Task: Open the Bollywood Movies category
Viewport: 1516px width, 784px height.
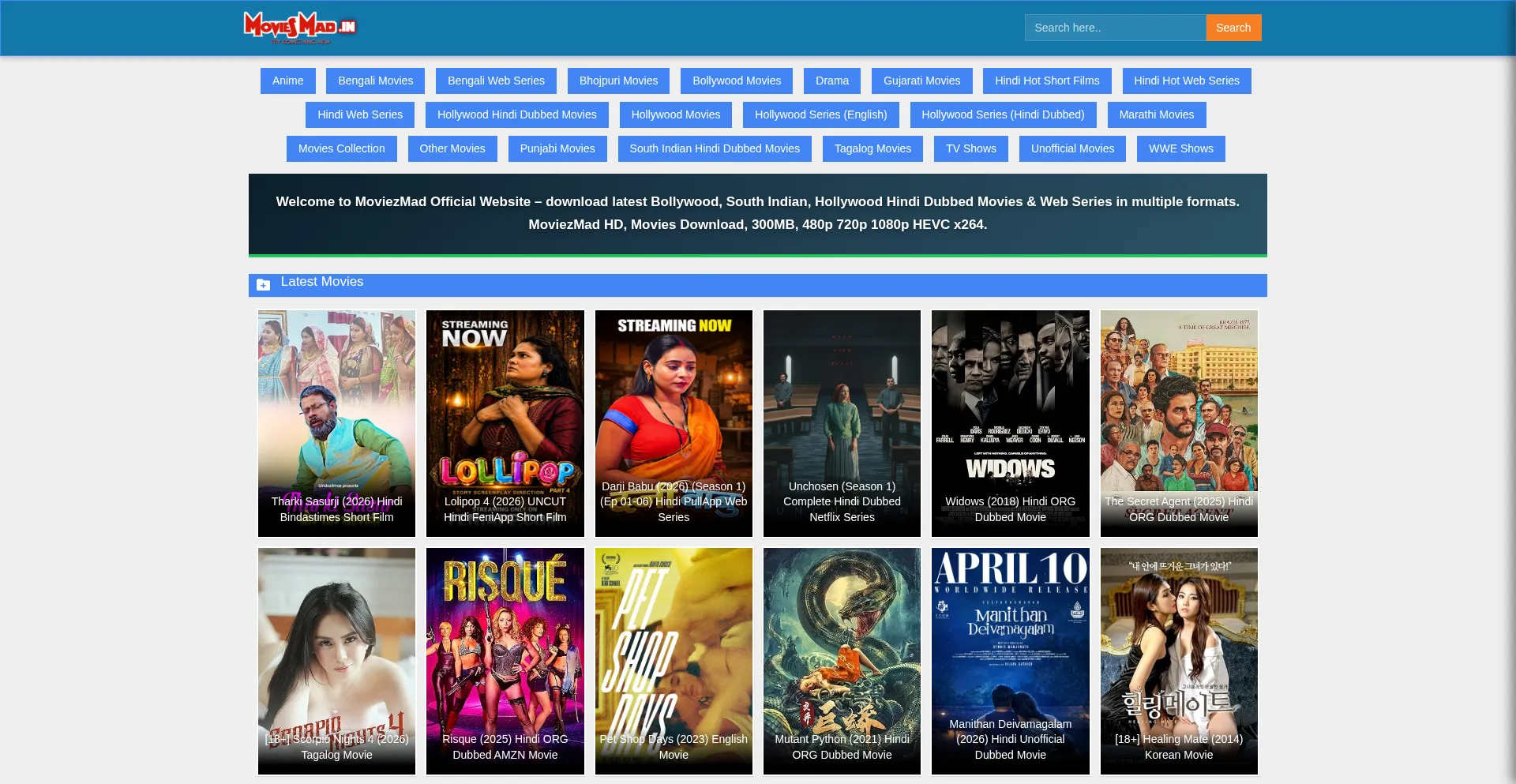Action: click(737, 81)
